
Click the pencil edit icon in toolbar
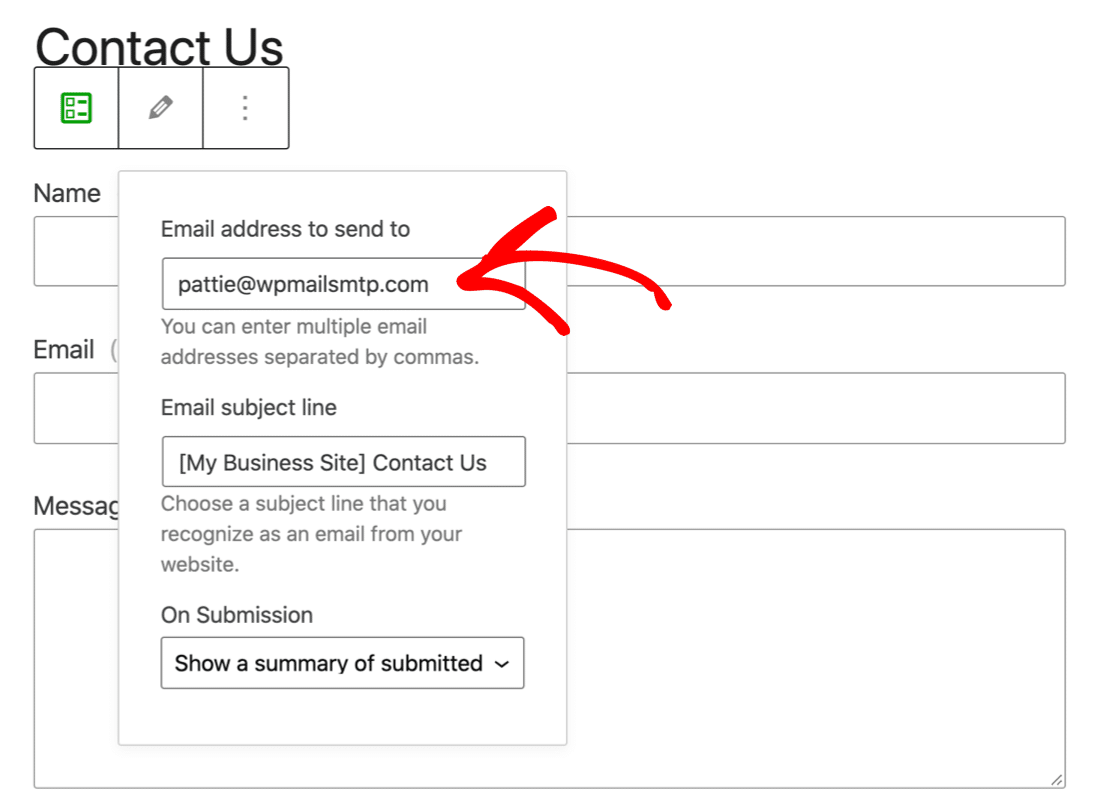pyautogui.click(x=160, y=108)
